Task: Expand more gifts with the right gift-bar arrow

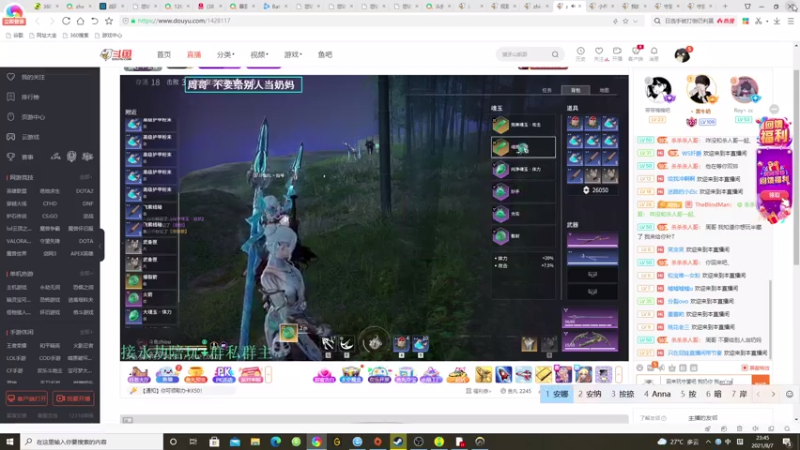Action: [x=619, y=374]
